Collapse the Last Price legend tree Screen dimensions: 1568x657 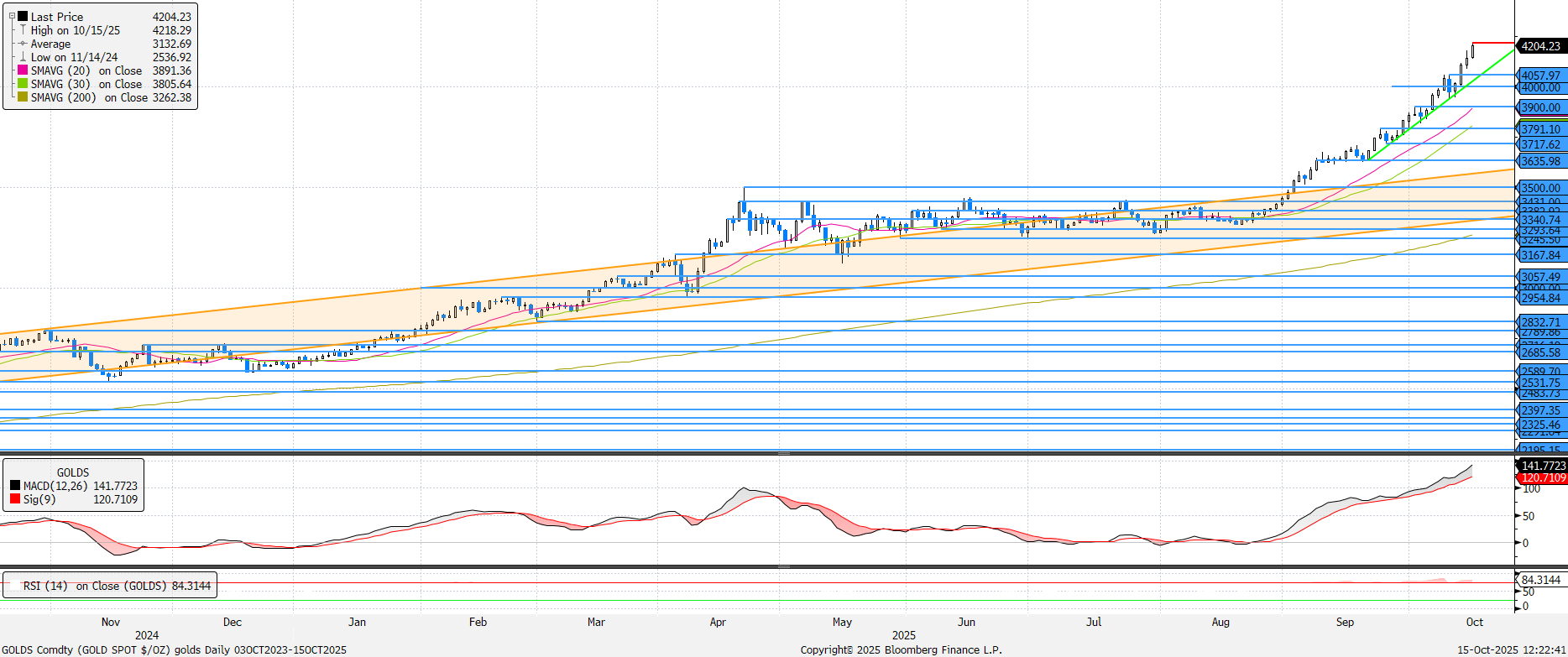pyautogui.click(x=12, y=17)
